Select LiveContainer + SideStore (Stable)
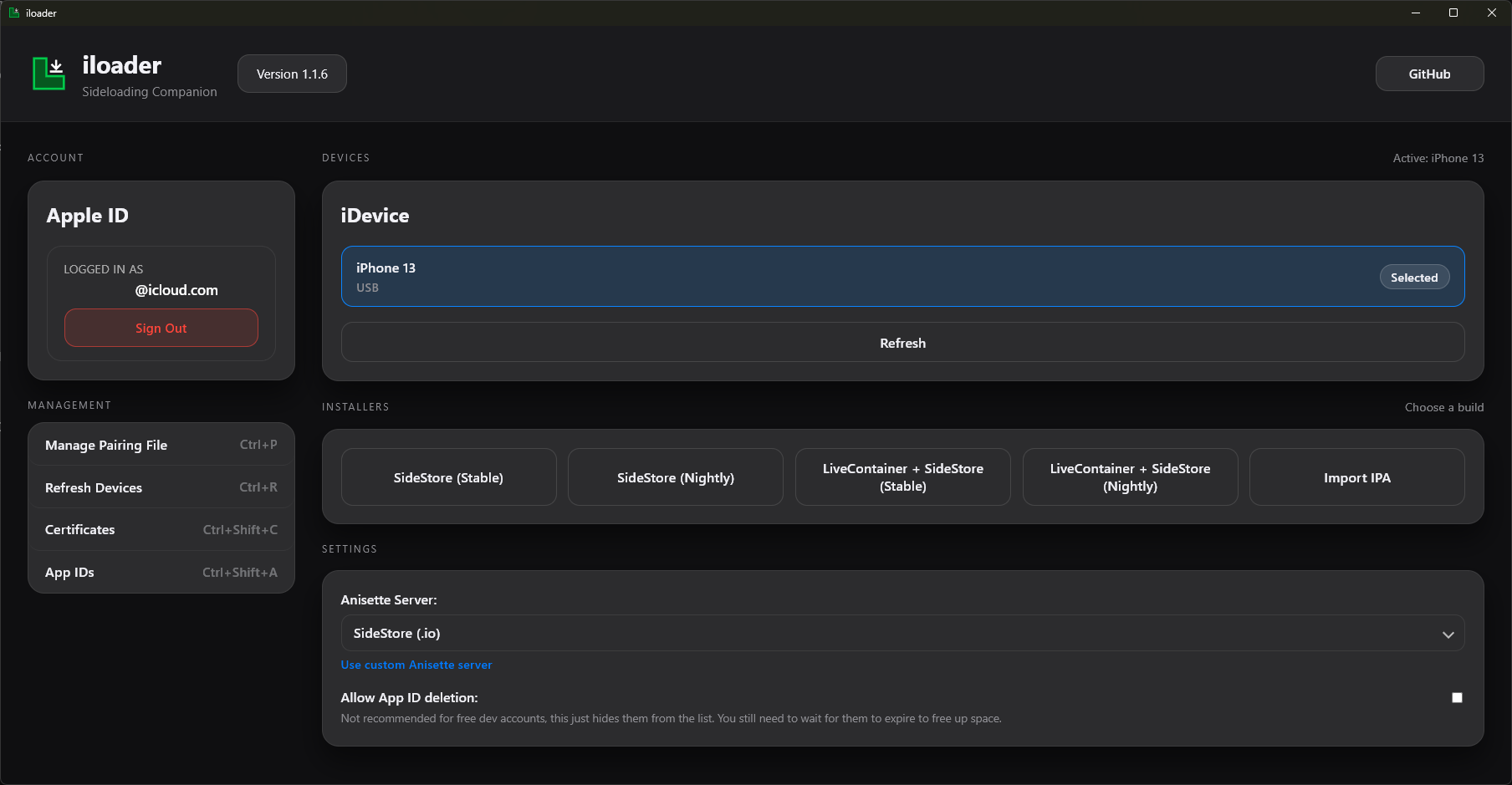 pyautogui.click(x=902, y=477)
